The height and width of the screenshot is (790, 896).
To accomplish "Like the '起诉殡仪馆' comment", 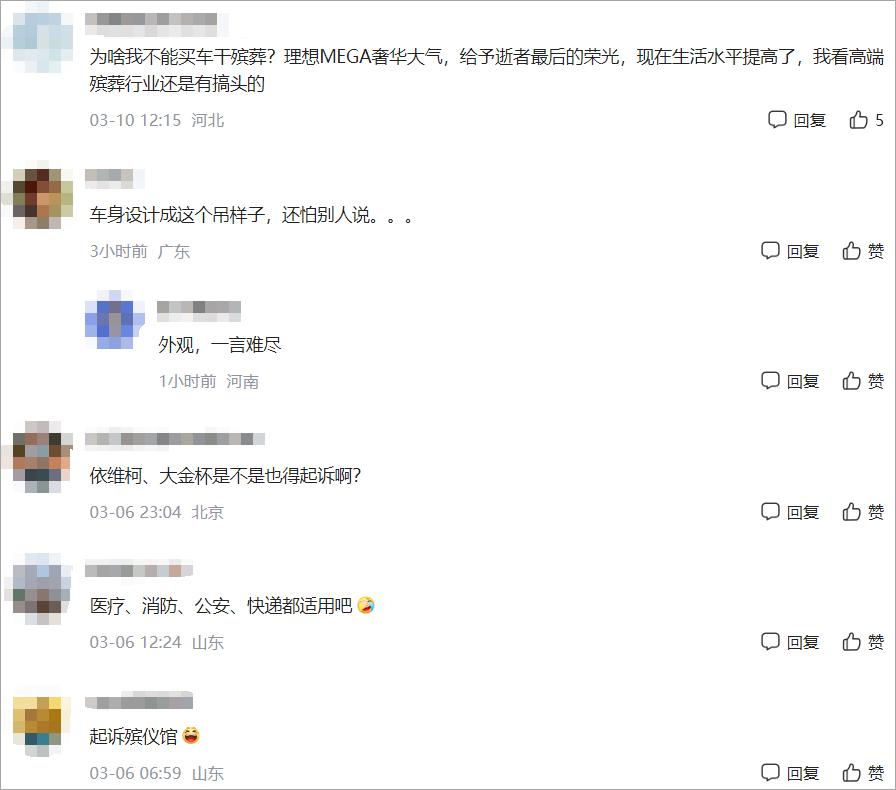I will [863, 773].
